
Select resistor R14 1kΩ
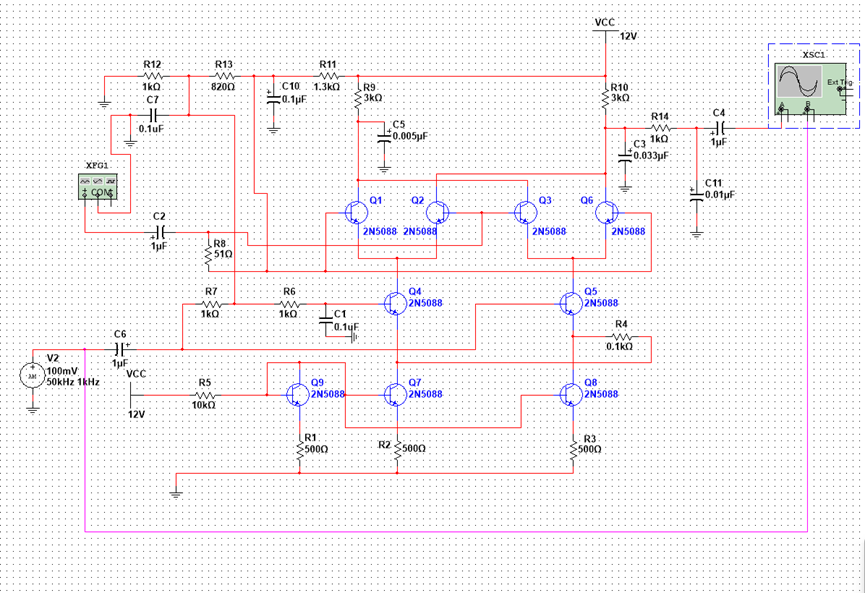coord(660,129)
